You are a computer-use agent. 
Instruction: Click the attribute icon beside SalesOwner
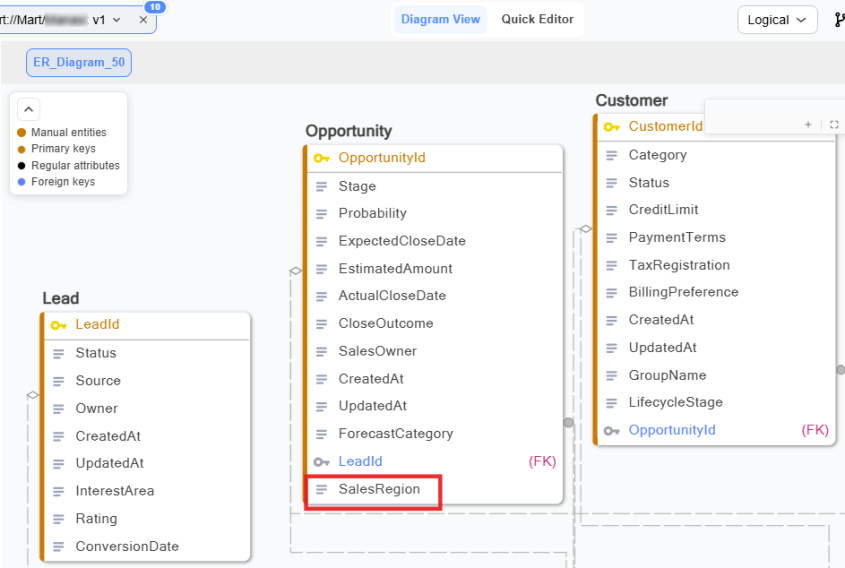321,351
